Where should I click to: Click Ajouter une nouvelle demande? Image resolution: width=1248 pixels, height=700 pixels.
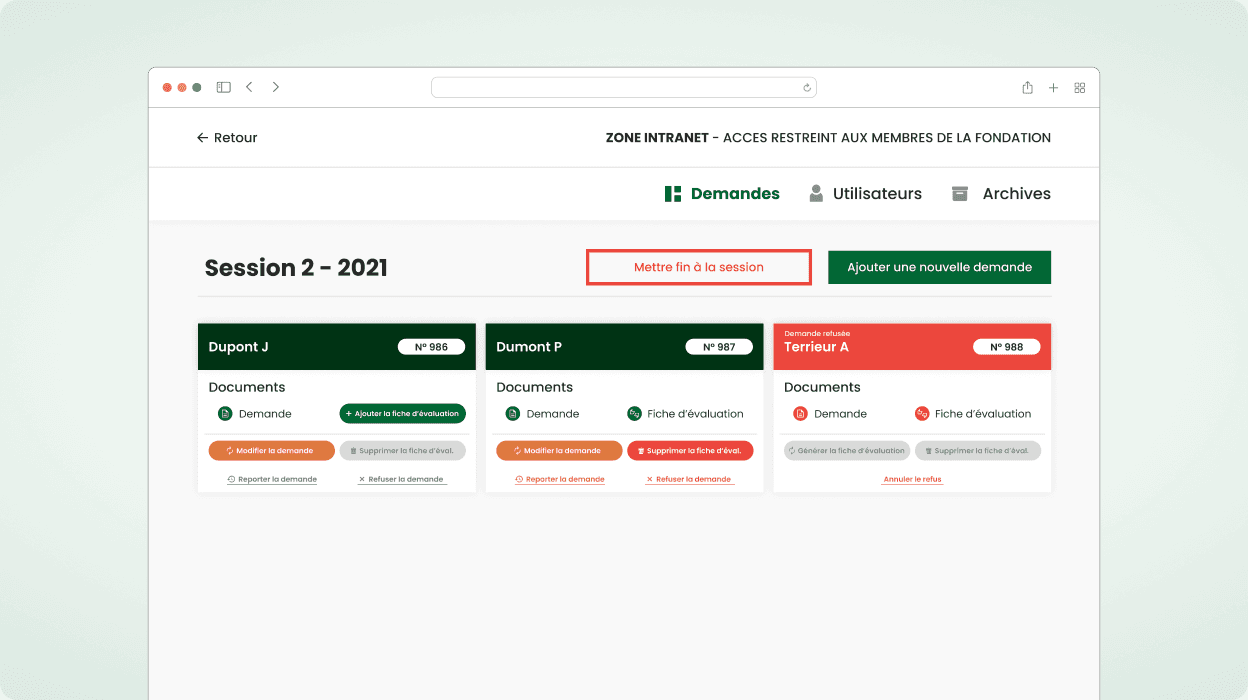coord(939,267)
